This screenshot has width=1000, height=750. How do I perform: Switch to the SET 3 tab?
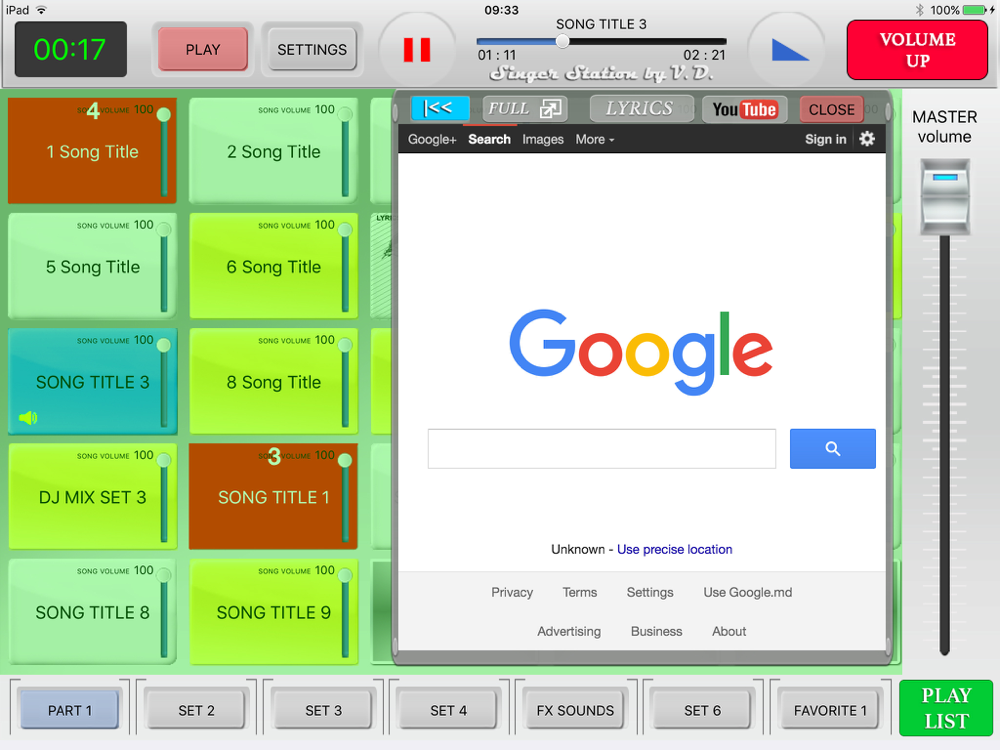pyautogui.click(x=323, y=710)
